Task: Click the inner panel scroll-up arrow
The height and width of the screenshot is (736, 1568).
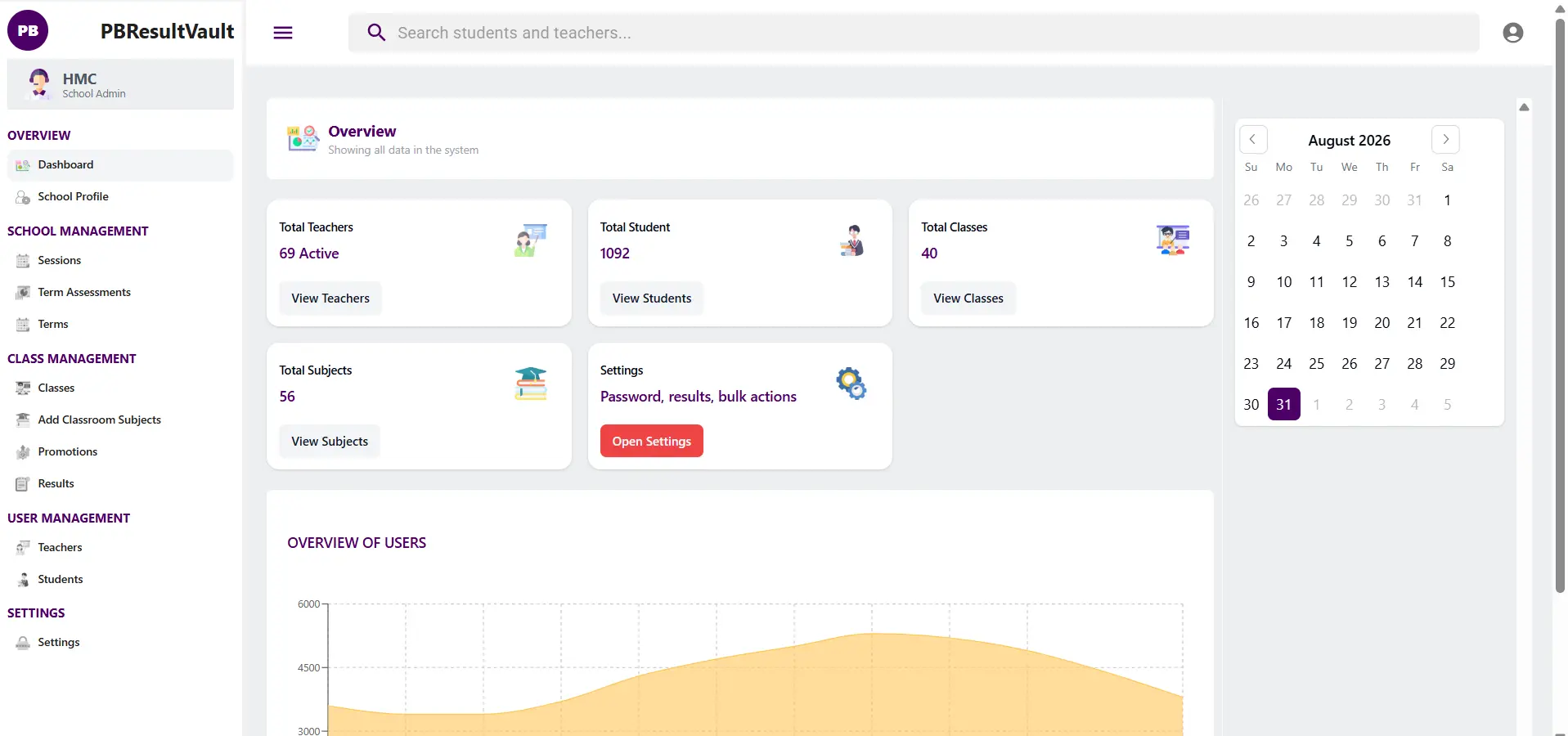Action: [1524, 107]
